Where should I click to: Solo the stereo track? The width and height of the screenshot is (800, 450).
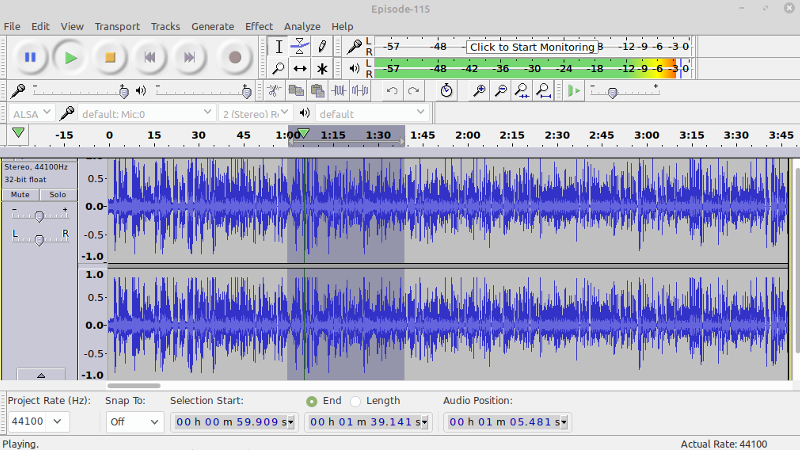(x=58, y=194)
